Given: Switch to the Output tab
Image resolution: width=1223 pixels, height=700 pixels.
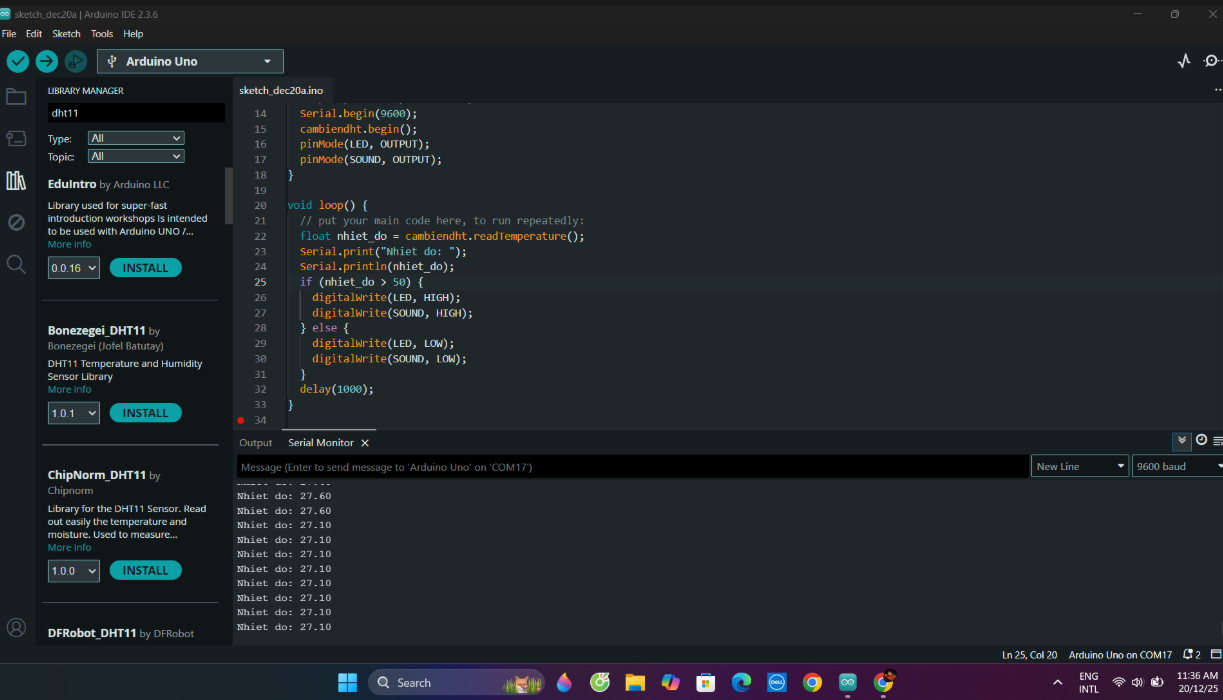Looking at the screenshot, I should (x=255, y=443).
